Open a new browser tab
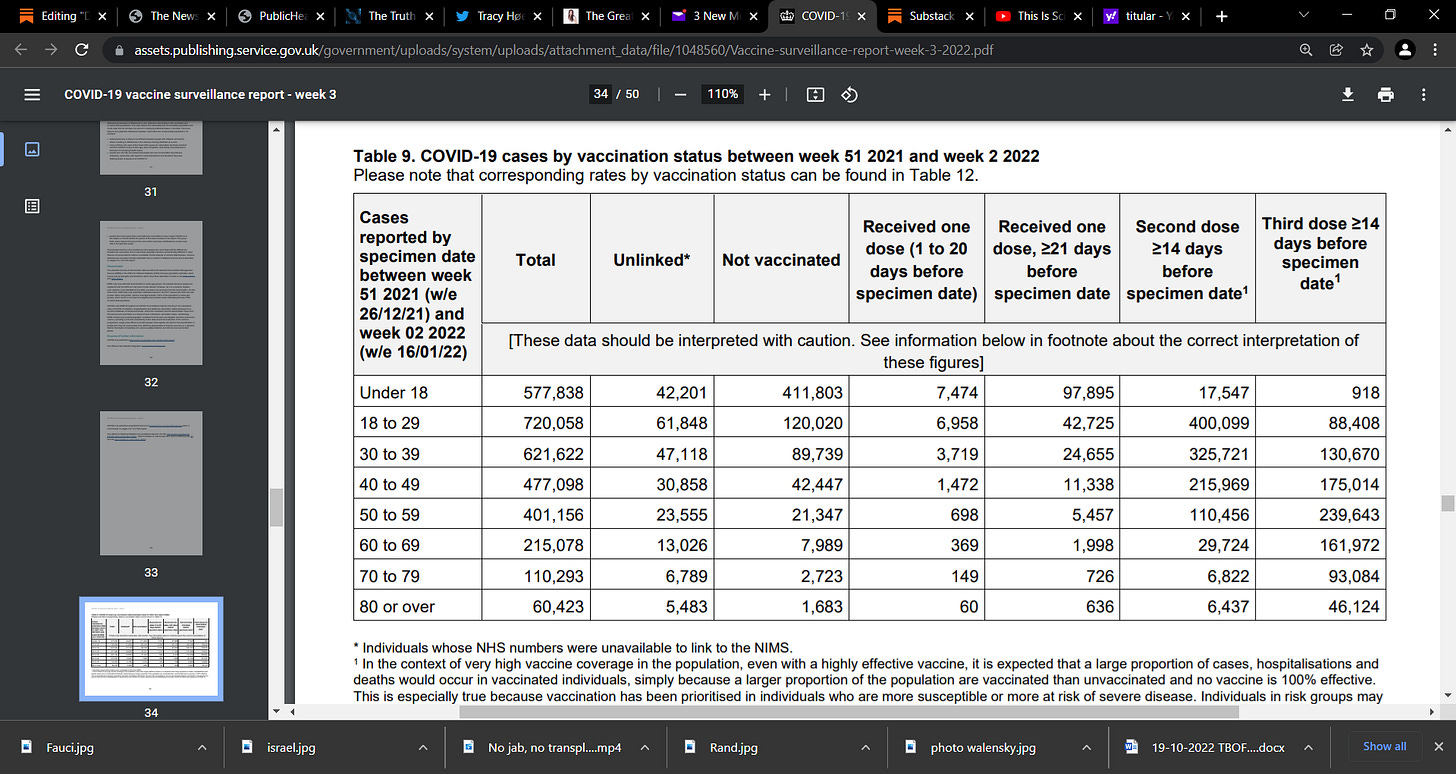 pyautogui.click(x=1221, y=16)
